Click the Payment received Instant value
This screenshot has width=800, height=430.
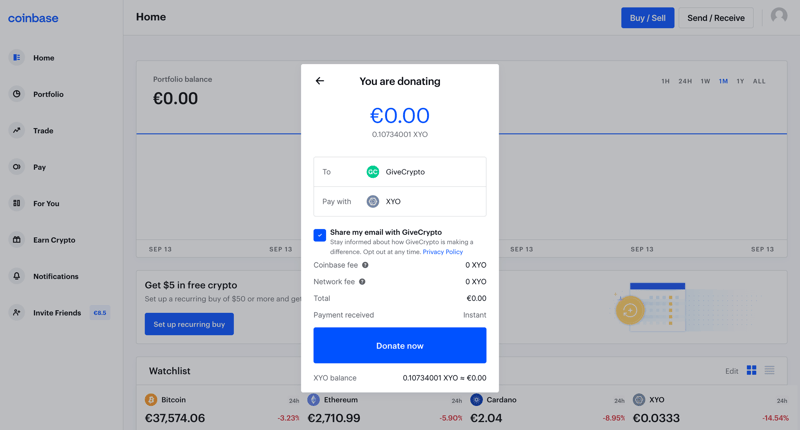point(474,315)
